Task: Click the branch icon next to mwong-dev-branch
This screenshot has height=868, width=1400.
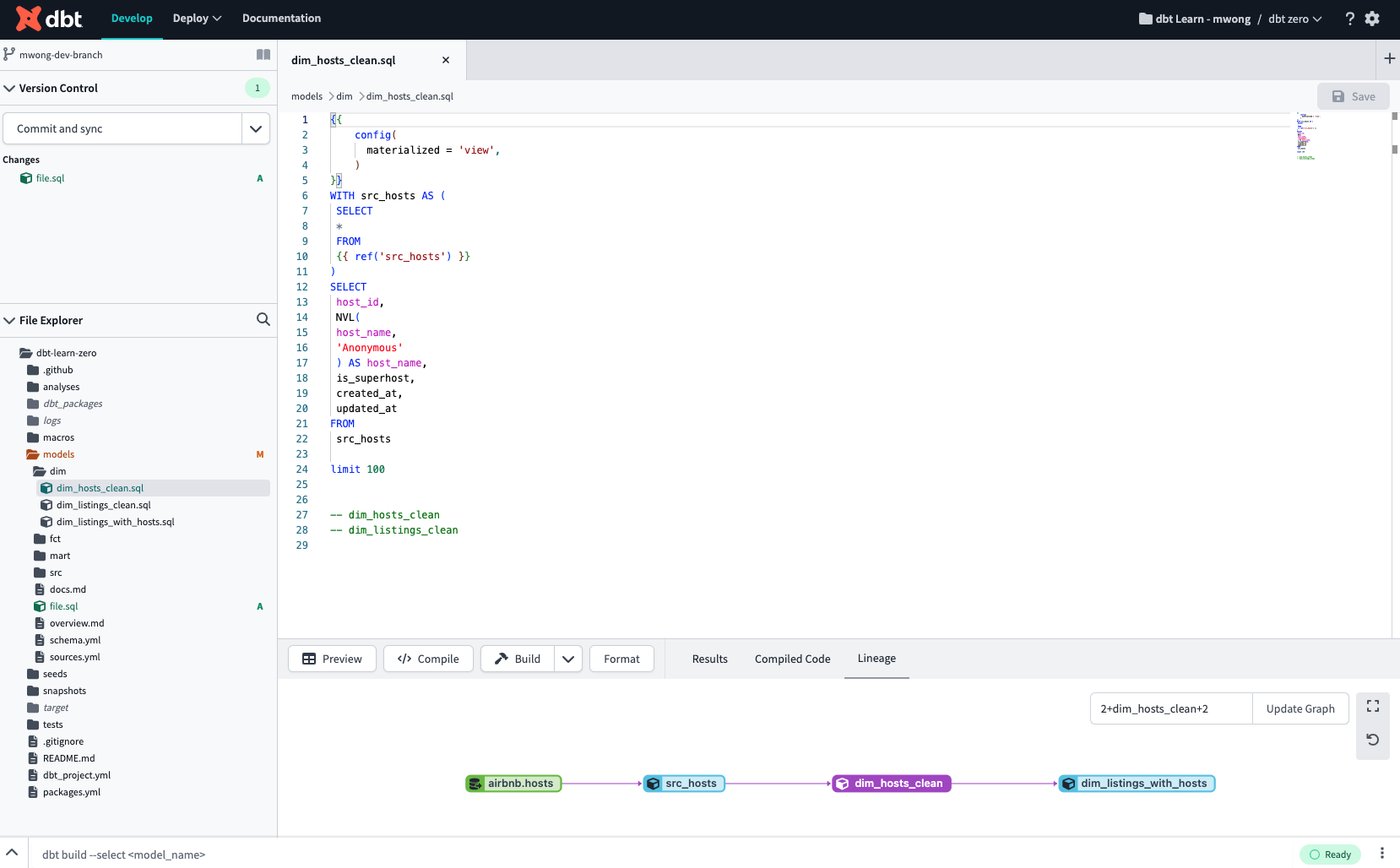Action: point(9,53)
